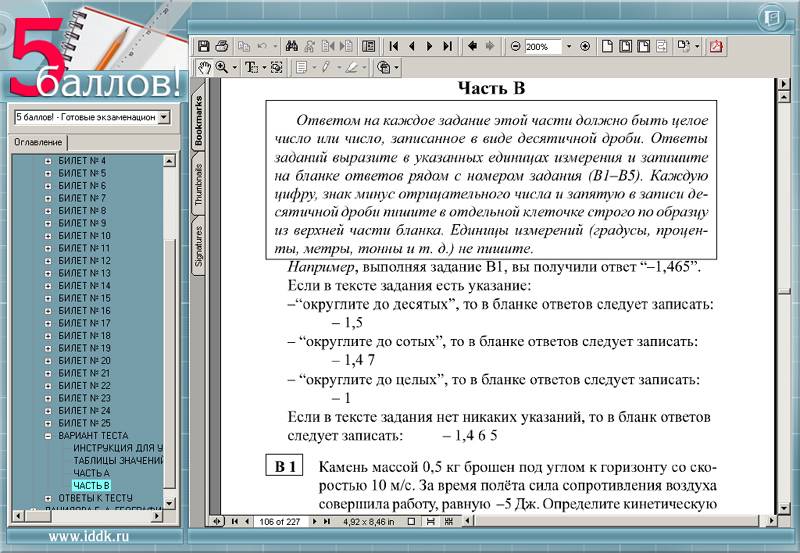This screenshot has height=553, width=800.
Task: Select the Hand tool
Action: click(204, 67)
